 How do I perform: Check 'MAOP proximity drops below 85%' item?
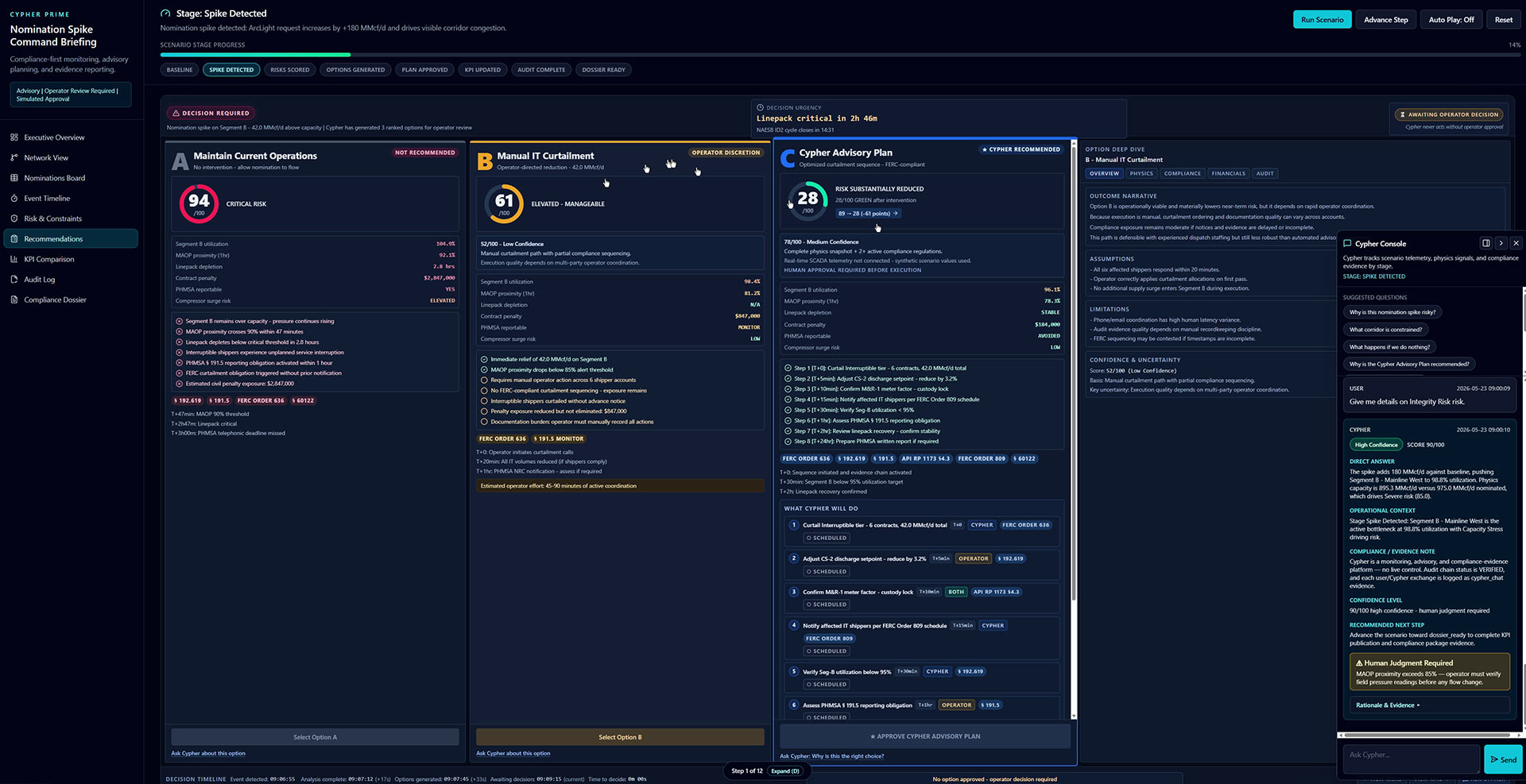pos(484,369)
